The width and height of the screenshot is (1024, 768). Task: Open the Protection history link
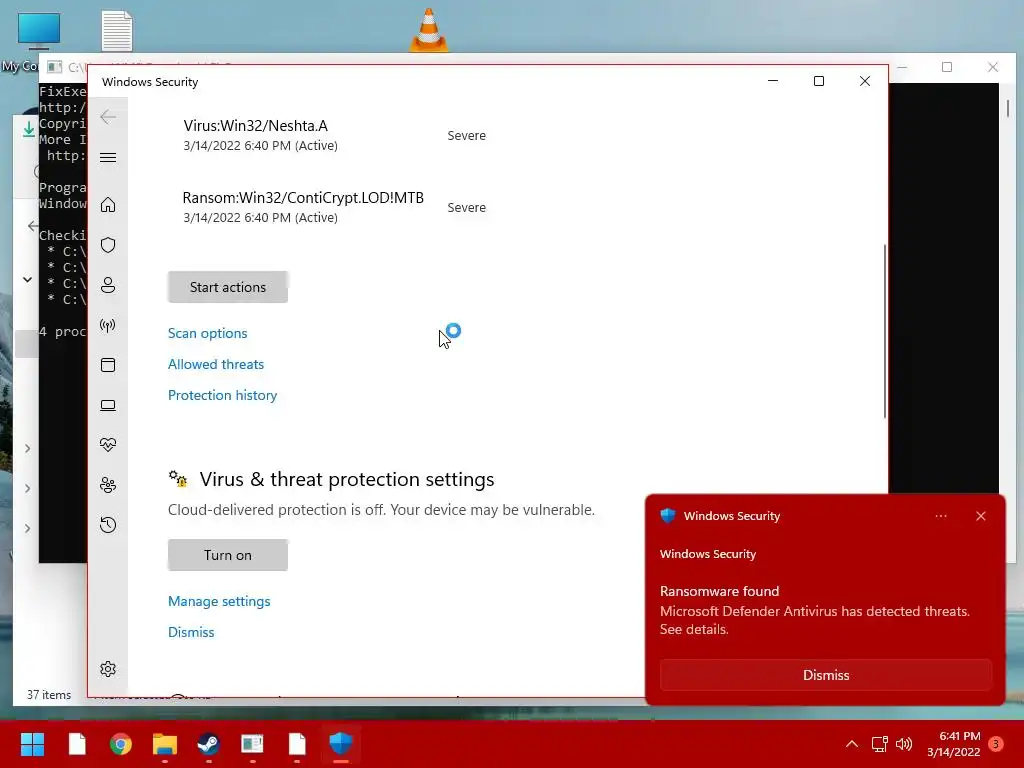tap(223, 395)
